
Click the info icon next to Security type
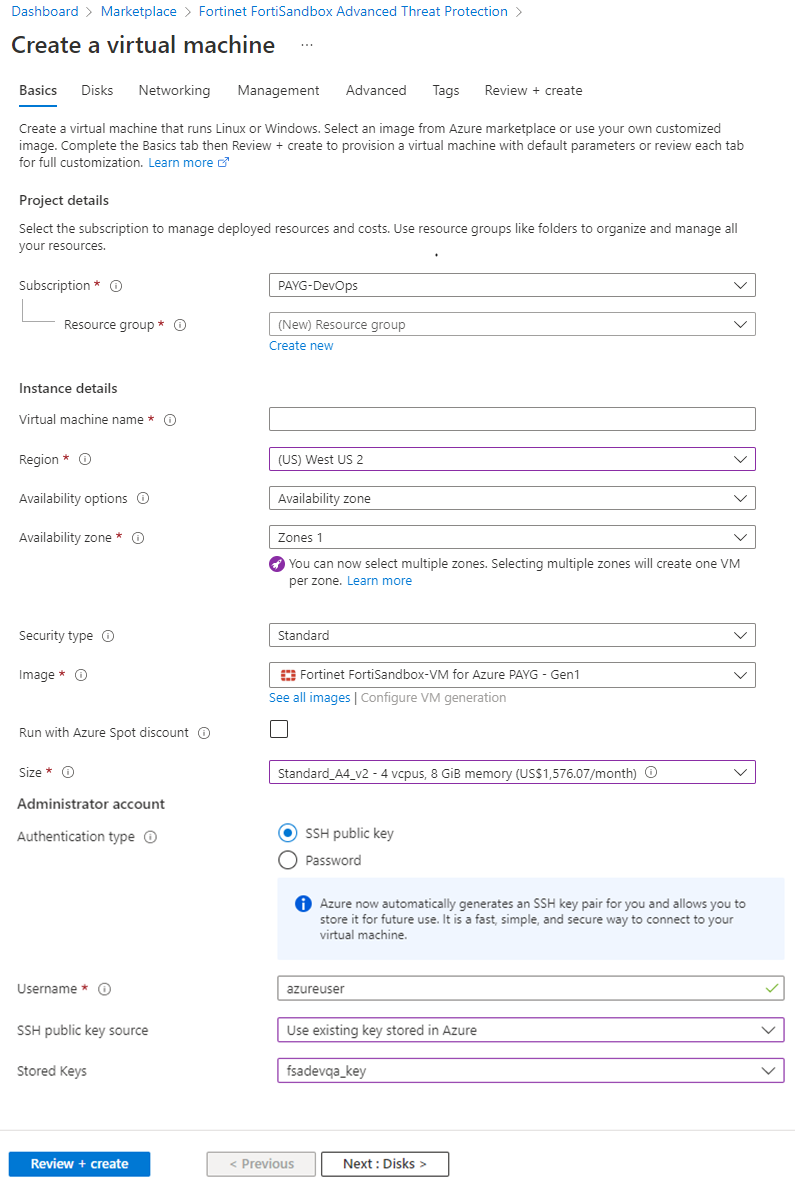[108, 636]
